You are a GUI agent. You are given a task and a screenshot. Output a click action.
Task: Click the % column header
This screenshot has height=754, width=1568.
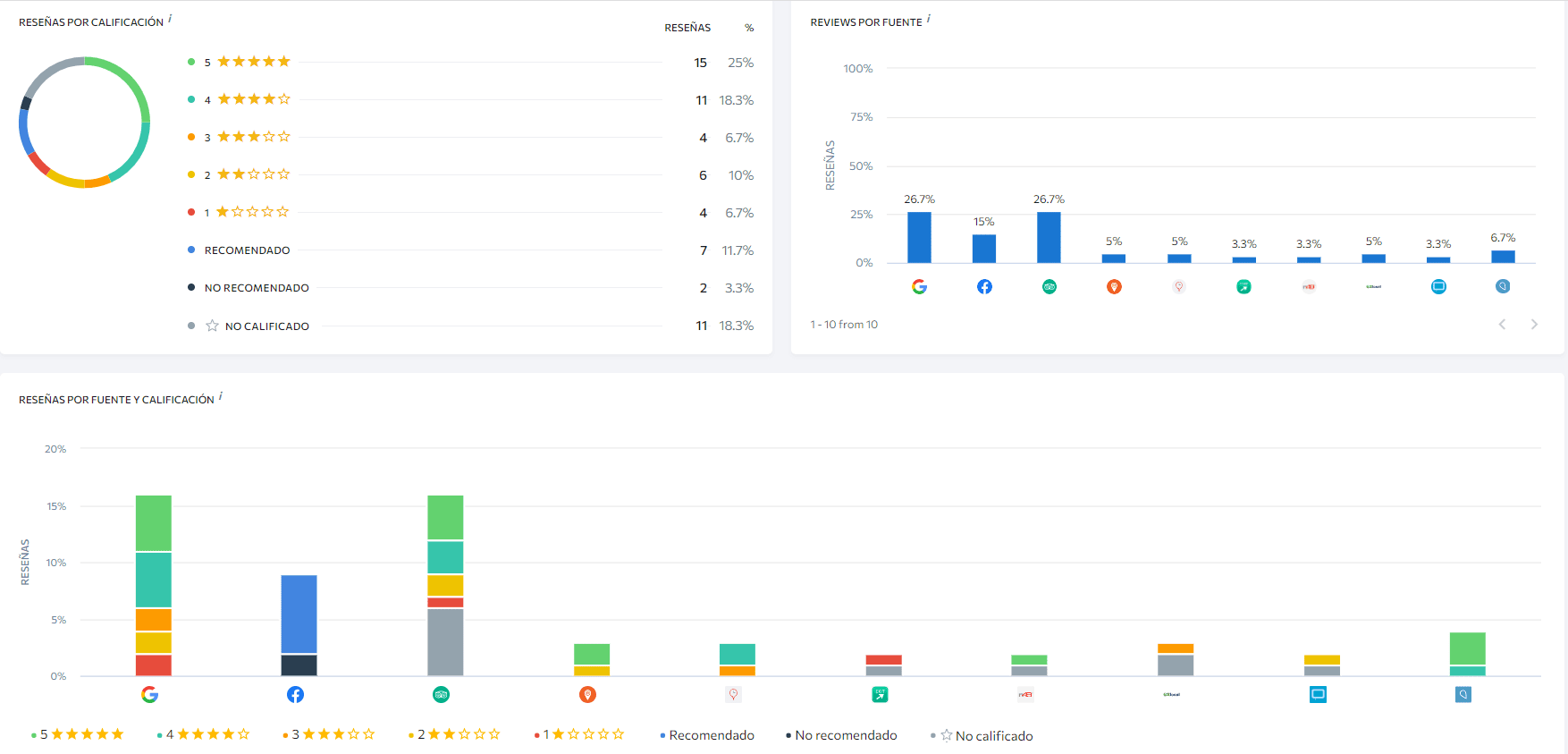tap(749, 28)
